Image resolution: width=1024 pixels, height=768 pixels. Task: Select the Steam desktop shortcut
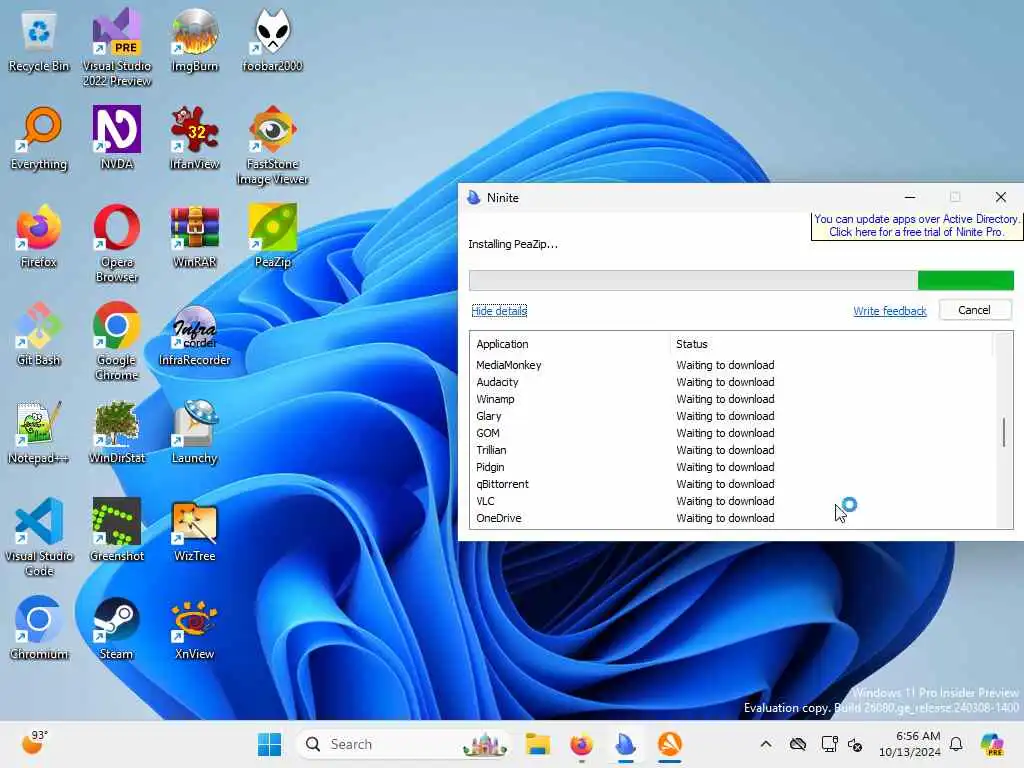click(117, 628)
